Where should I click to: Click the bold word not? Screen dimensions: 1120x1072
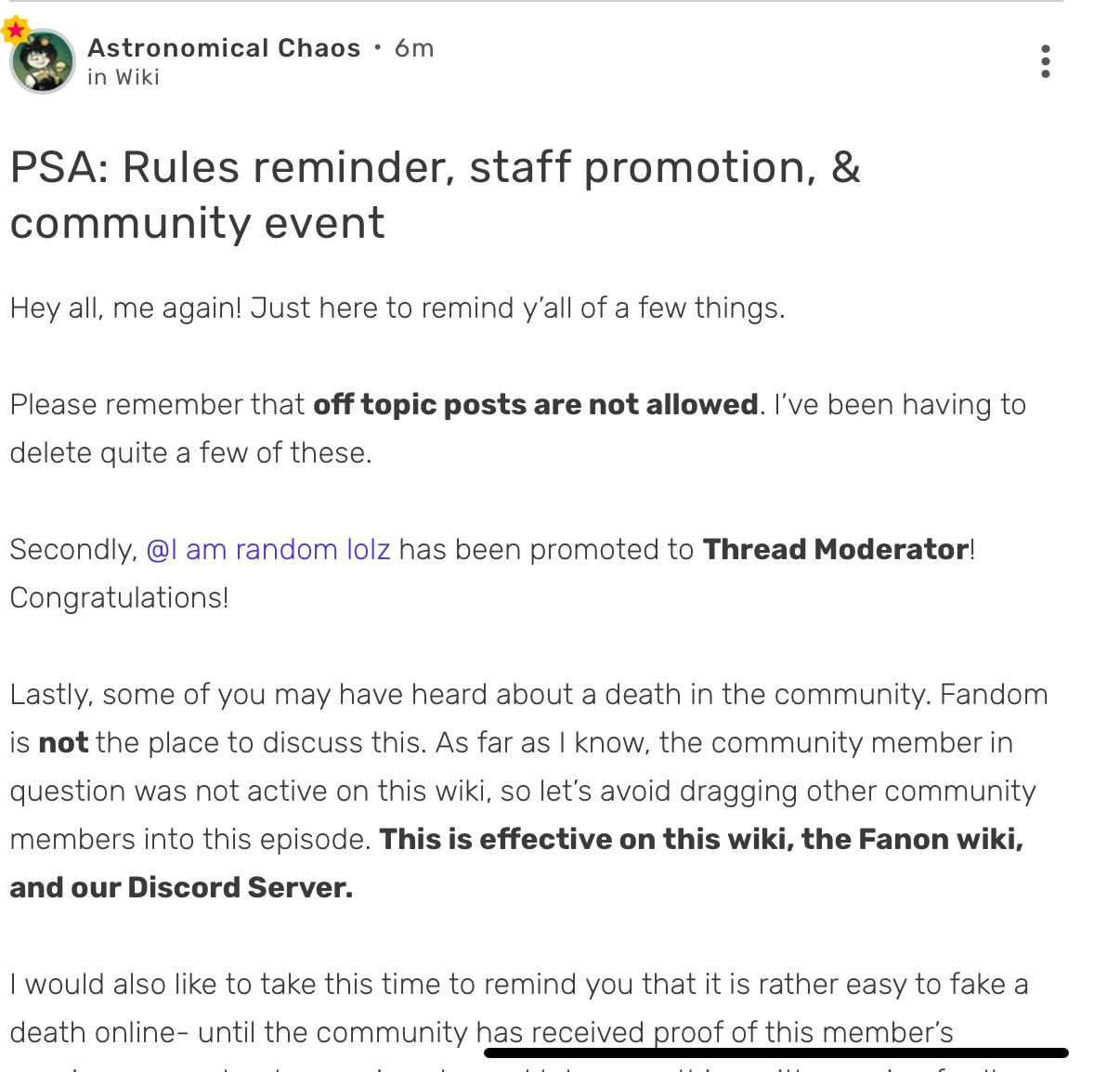coord(63,742)
